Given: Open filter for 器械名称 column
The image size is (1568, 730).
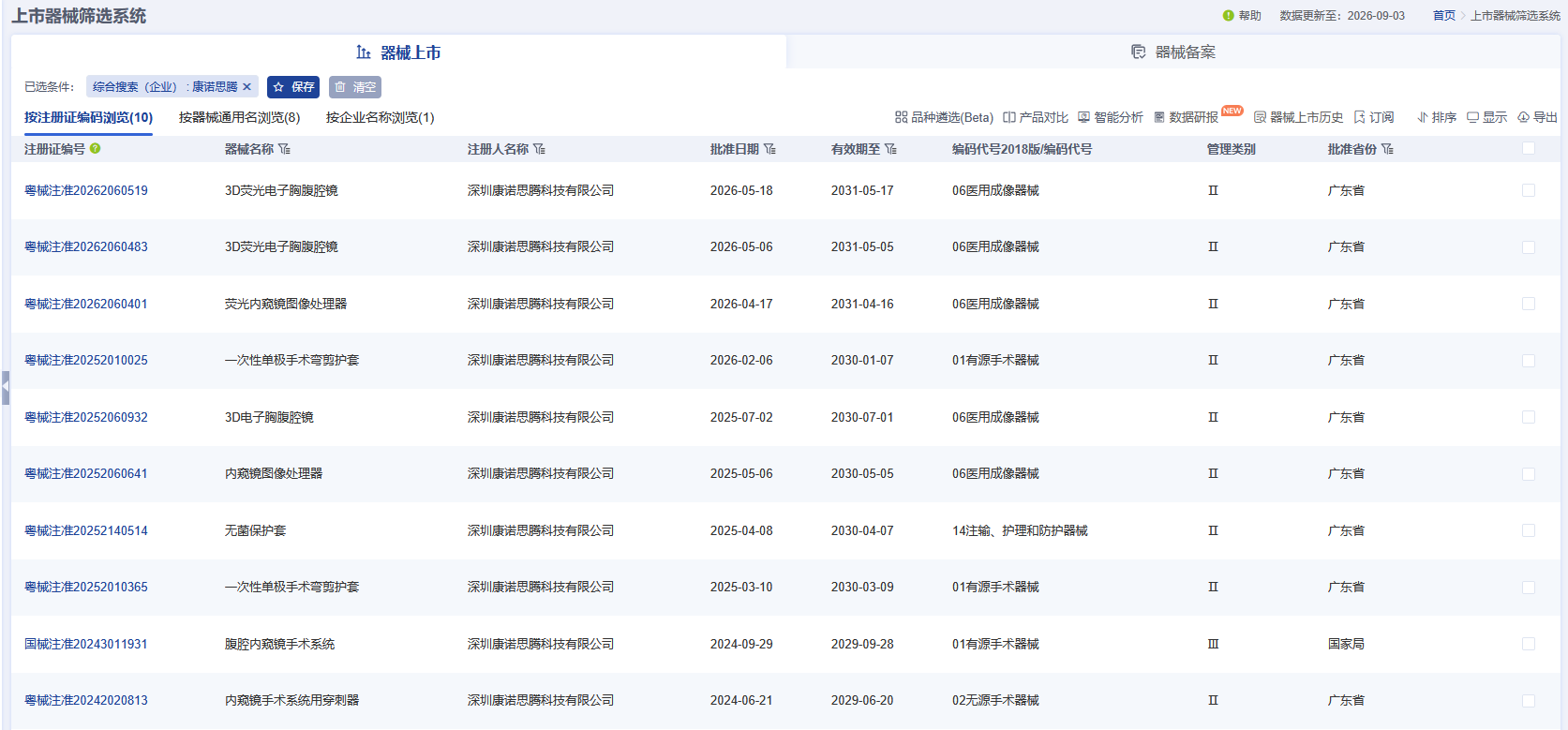Looking at the screenshot, I should point(285,149).
